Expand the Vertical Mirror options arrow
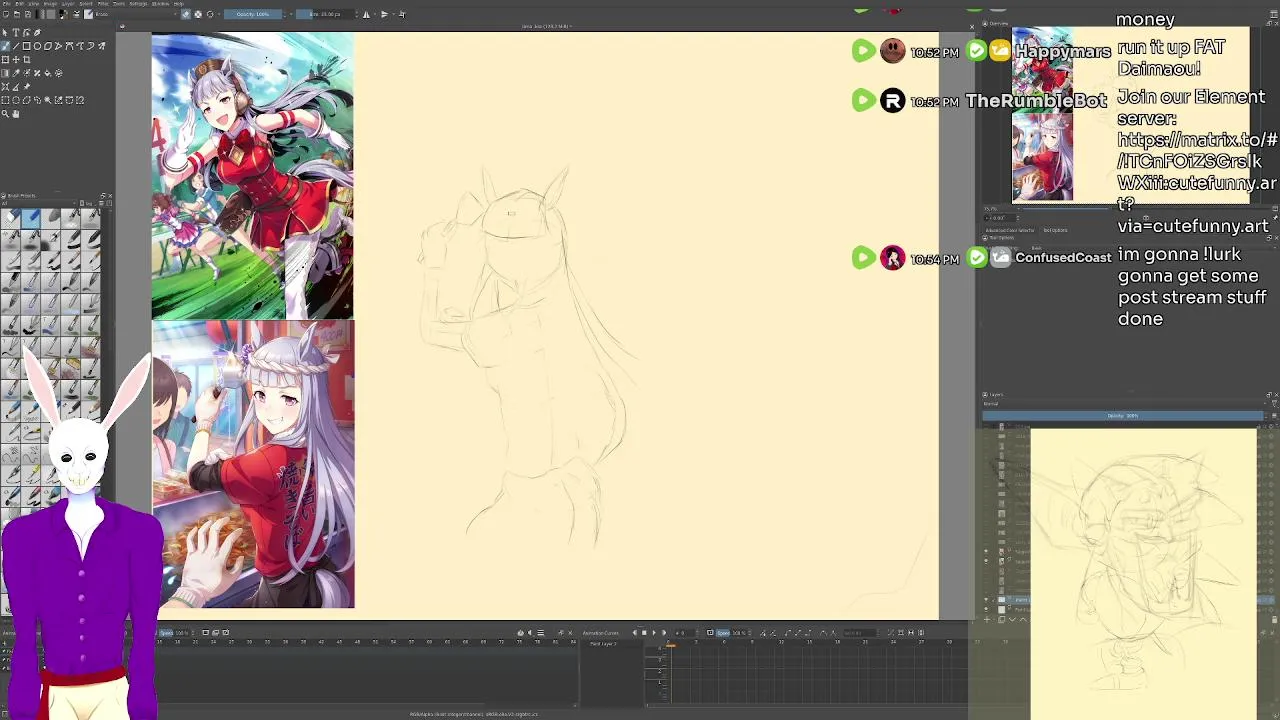Viewport: 1280px width, 720px height. tap(393, 14)
